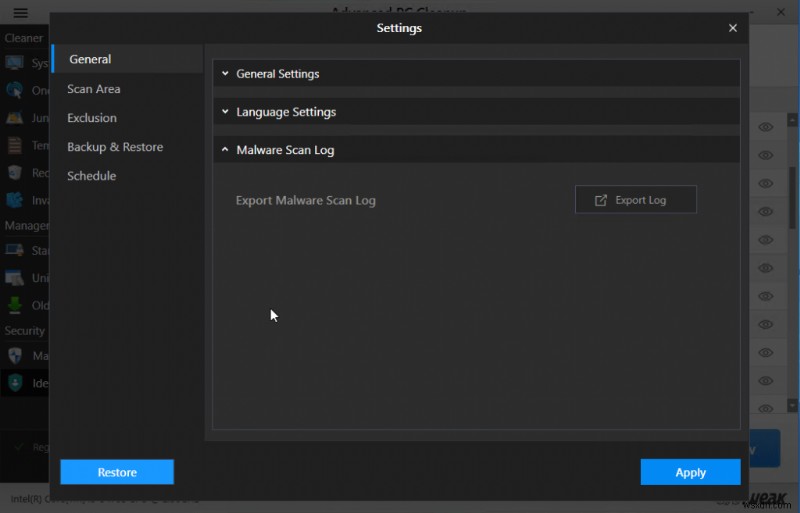Open hamburger menu in main window
Image resolution: width=800 pixels, height=513 pixels.
pyautogui.click(x=20, y=12)
